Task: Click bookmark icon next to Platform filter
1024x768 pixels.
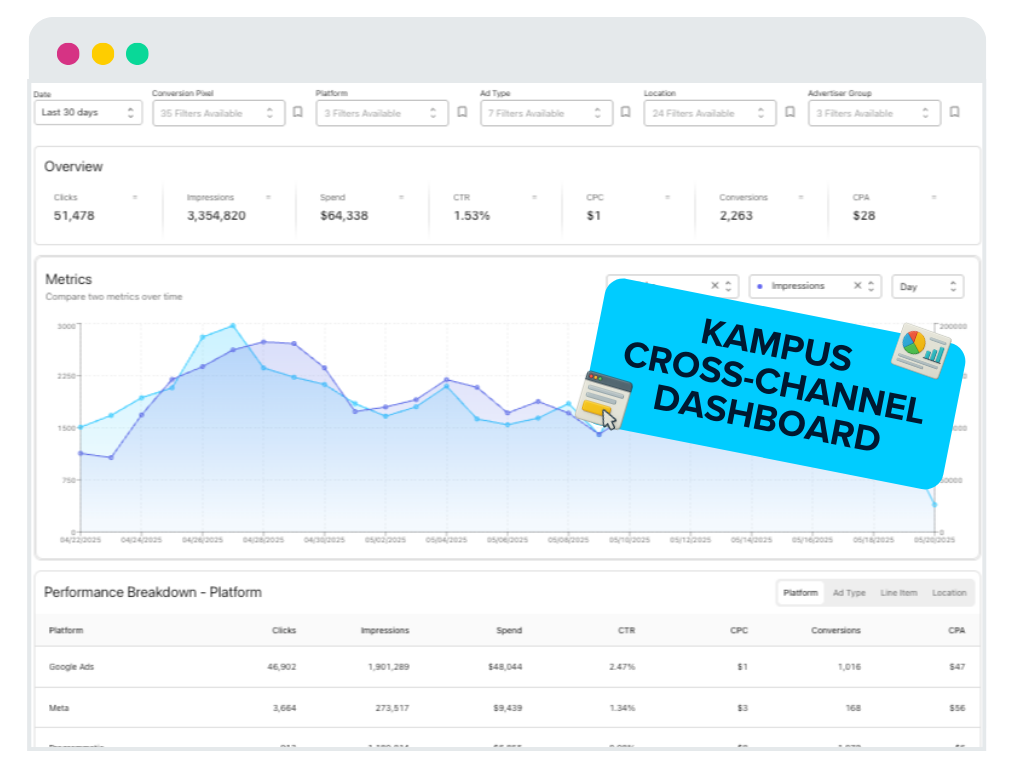Action: [462, 112]
